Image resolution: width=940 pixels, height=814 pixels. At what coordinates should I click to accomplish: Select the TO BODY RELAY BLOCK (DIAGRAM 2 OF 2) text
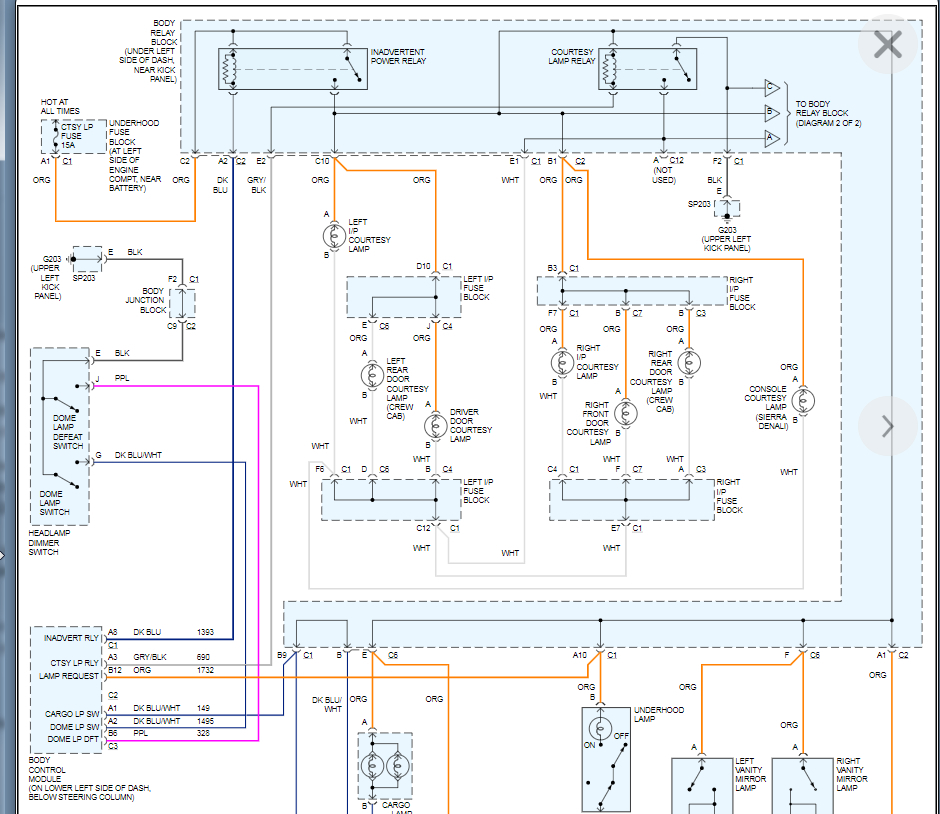[x=828, y=113]
